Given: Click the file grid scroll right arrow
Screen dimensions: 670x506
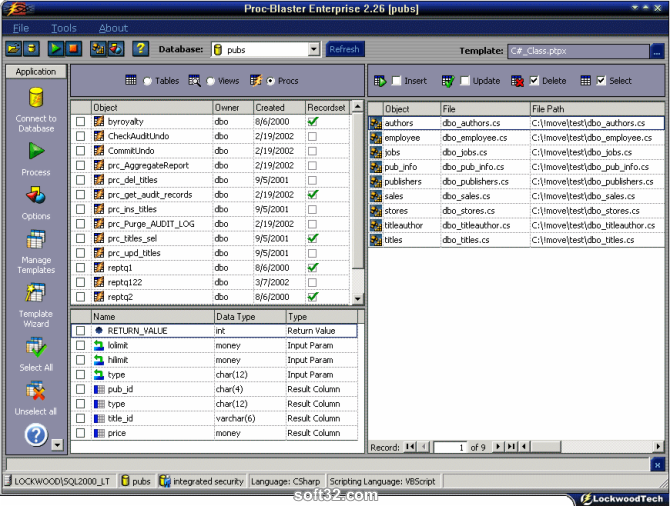Looking at the screenshot, I should click(658, 447).
